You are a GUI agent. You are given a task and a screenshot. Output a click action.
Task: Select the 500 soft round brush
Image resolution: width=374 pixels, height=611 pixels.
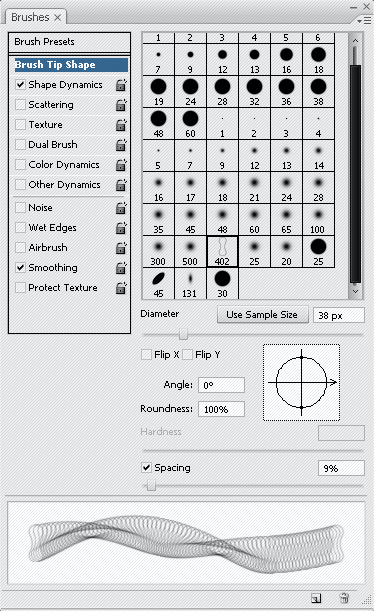pos(191,252)
